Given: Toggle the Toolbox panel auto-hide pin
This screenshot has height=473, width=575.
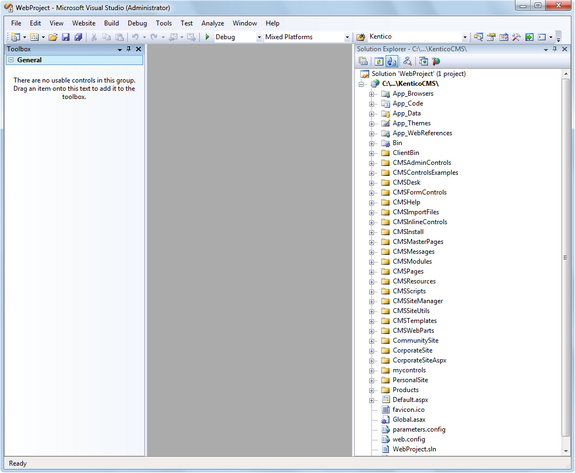Looking at the screenshot, I should (x=129, y=49).
